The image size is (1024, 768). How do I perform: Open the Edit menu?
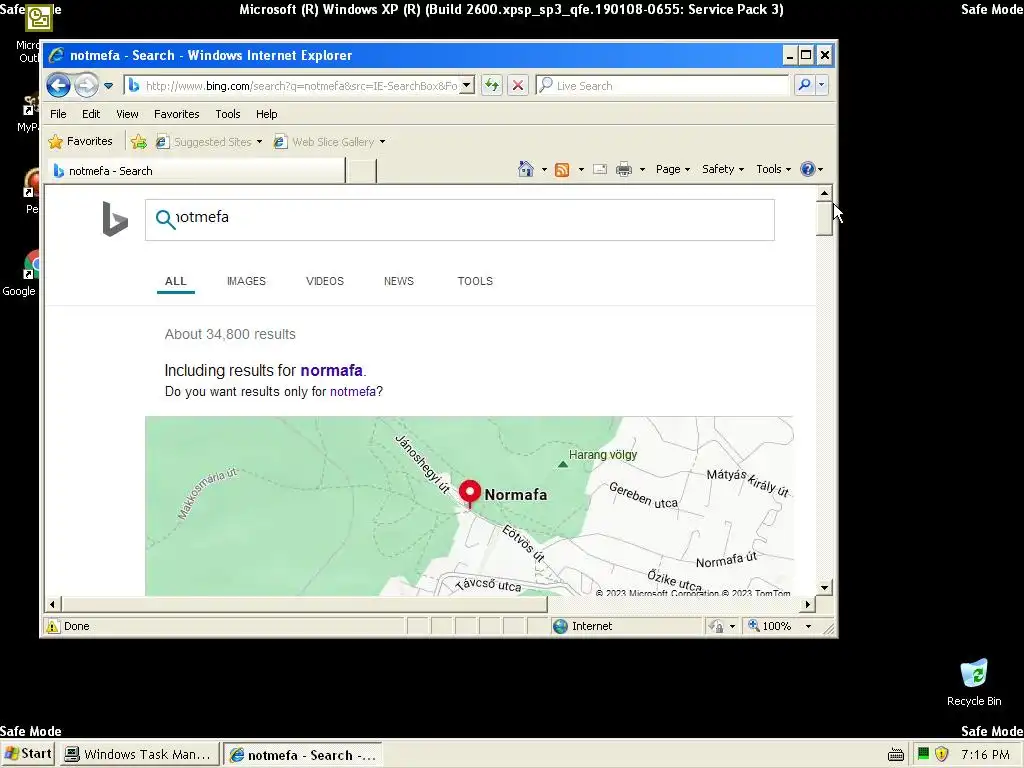[x=91, y=114]
